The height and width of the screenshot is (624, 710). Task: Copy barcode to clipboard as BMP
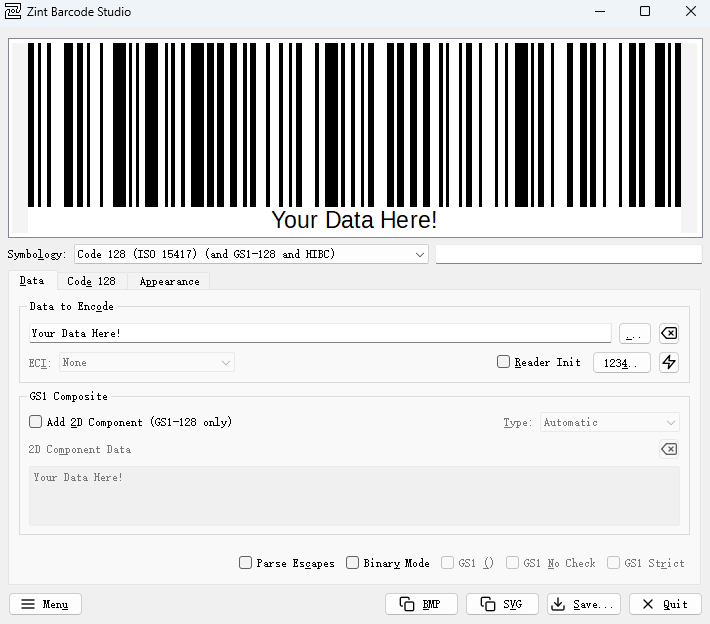point(421,604)
